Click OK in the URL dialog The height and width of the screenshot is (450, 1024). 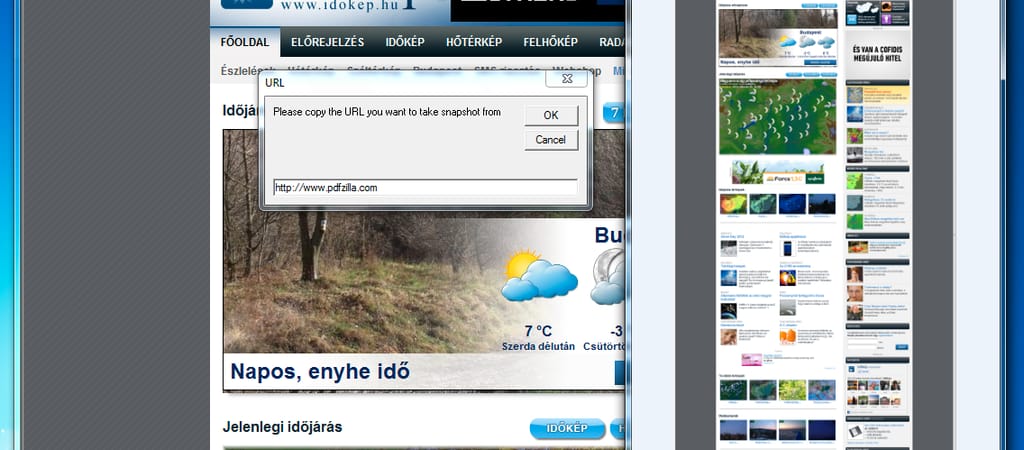(551, 115)
